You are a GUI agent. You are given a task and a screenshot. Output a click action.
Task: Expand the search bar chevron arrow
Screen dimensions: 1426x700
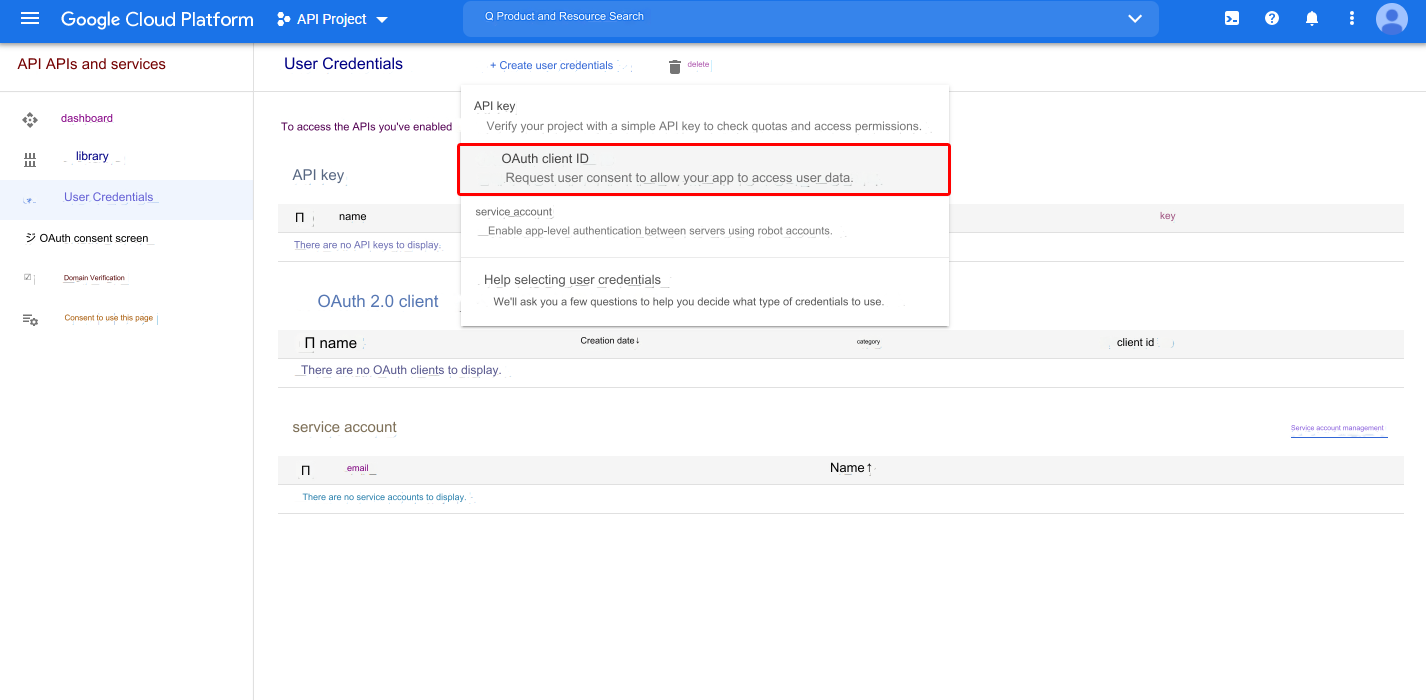pos(1135,18)
